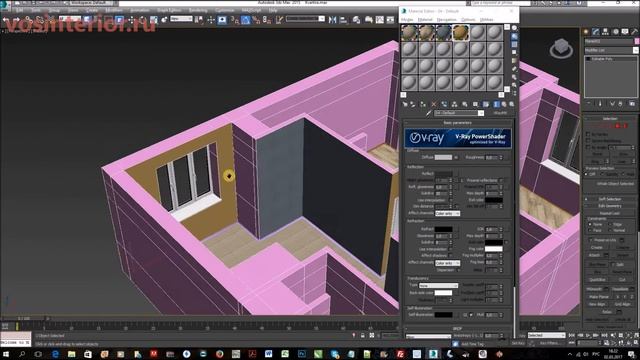
Task: Click Refract color swatch
Action: [x=443, y=229]
